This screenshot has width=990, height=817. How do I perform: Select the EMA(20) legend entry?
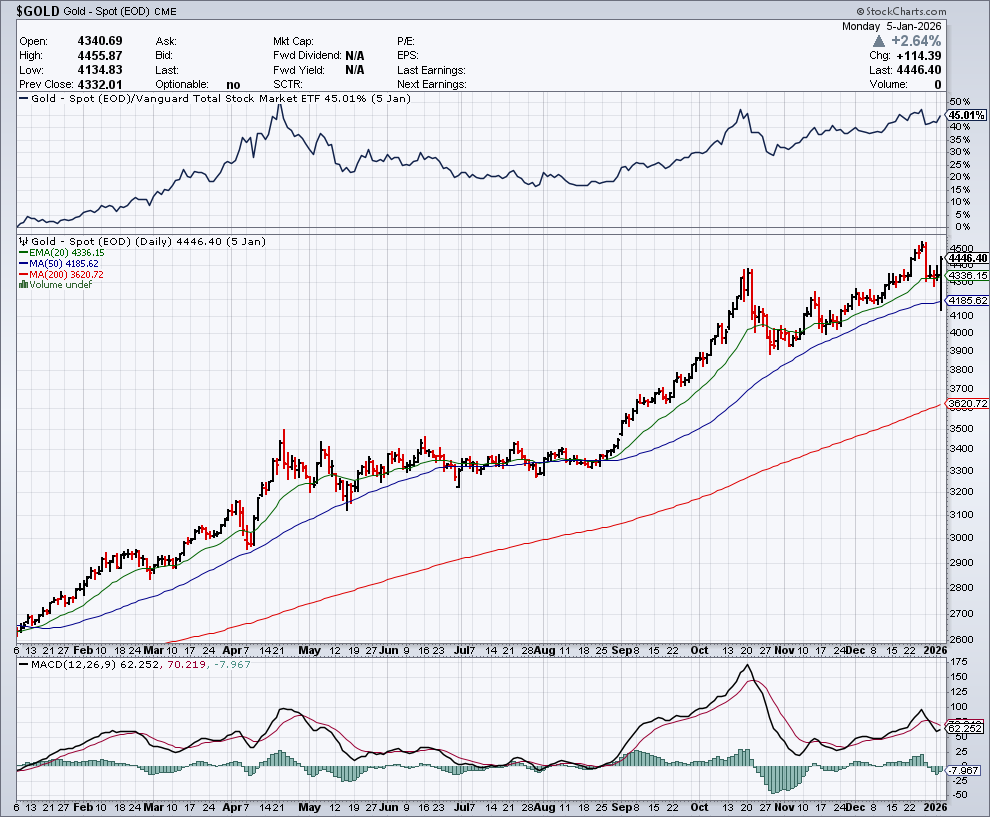click(x=62, y=253)
